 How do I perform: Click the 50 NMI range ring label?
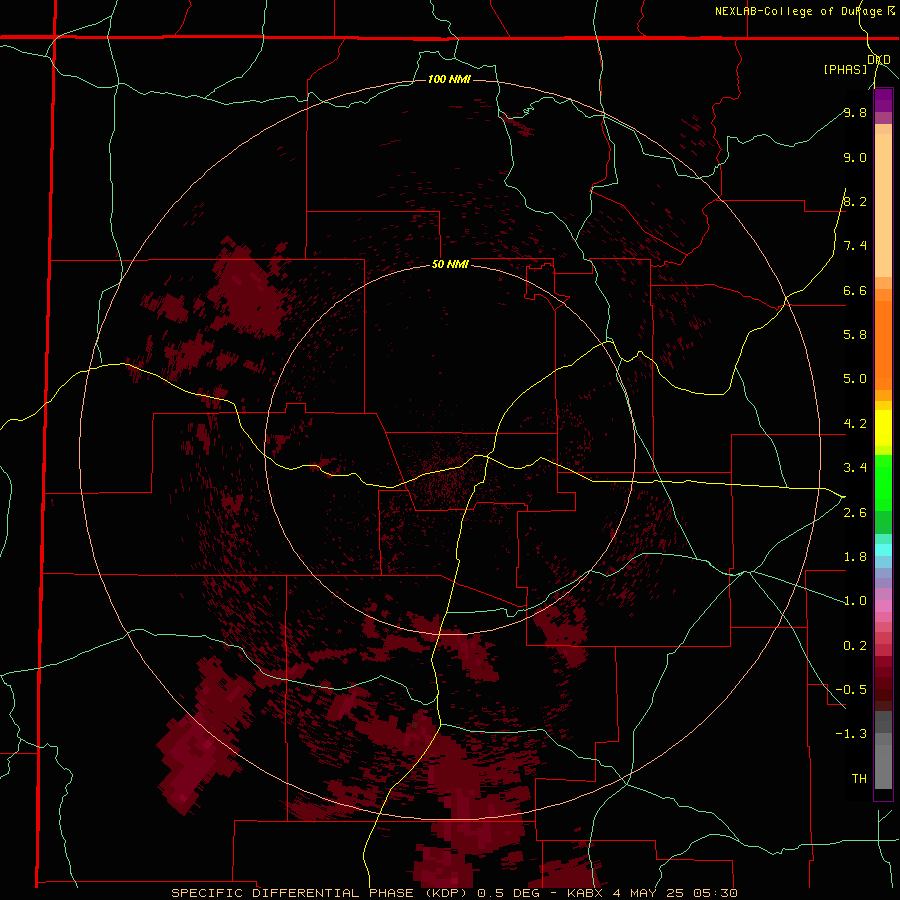450,264
